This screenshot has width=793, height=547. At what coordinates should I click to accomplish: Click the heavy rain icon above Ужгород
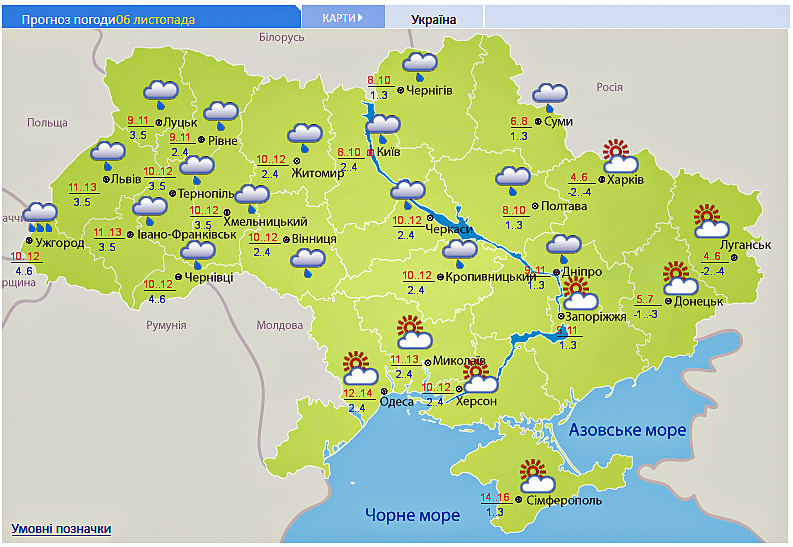click(x=40, y=215)
